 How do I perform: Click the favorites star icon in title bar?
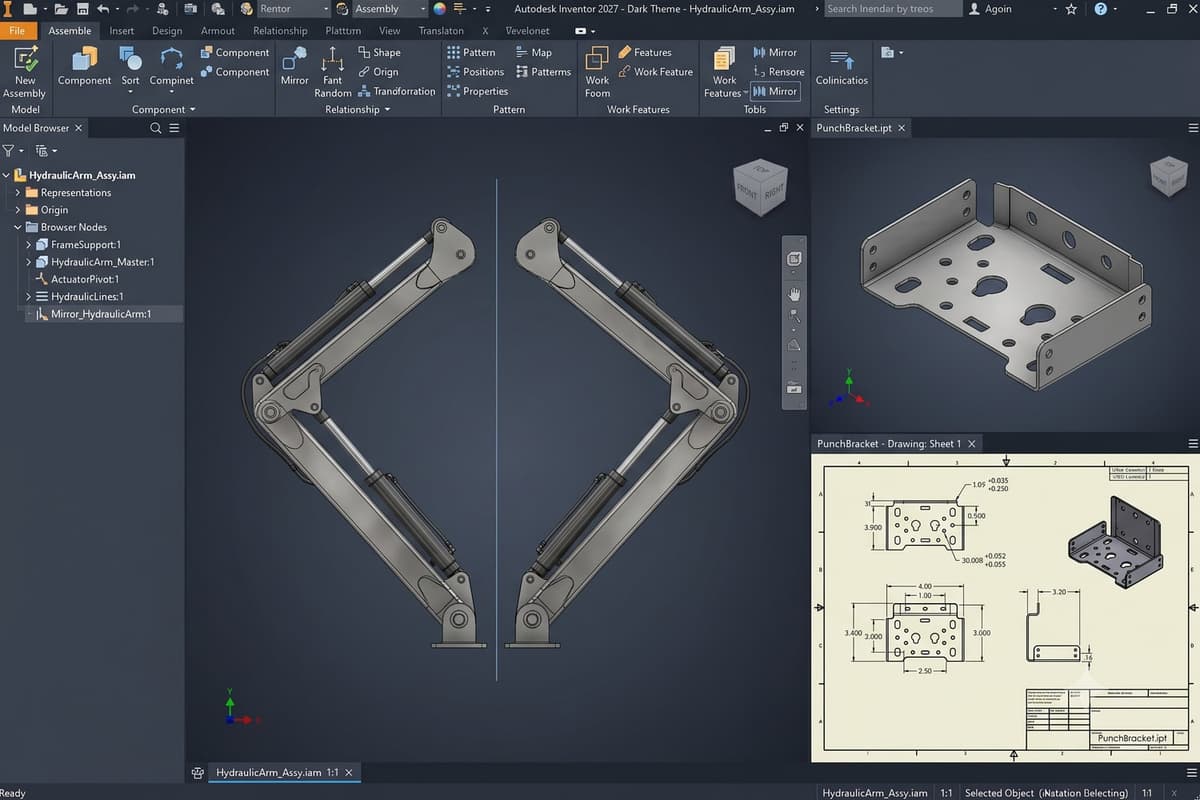click(x=1071, y=9)
